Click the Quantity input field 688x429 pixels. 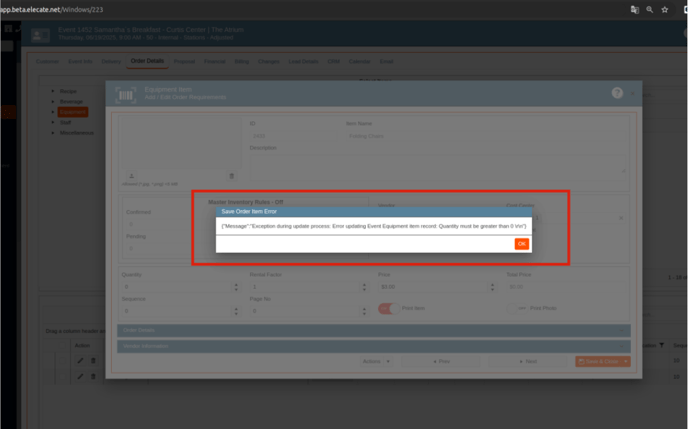[x=180, y=287]
